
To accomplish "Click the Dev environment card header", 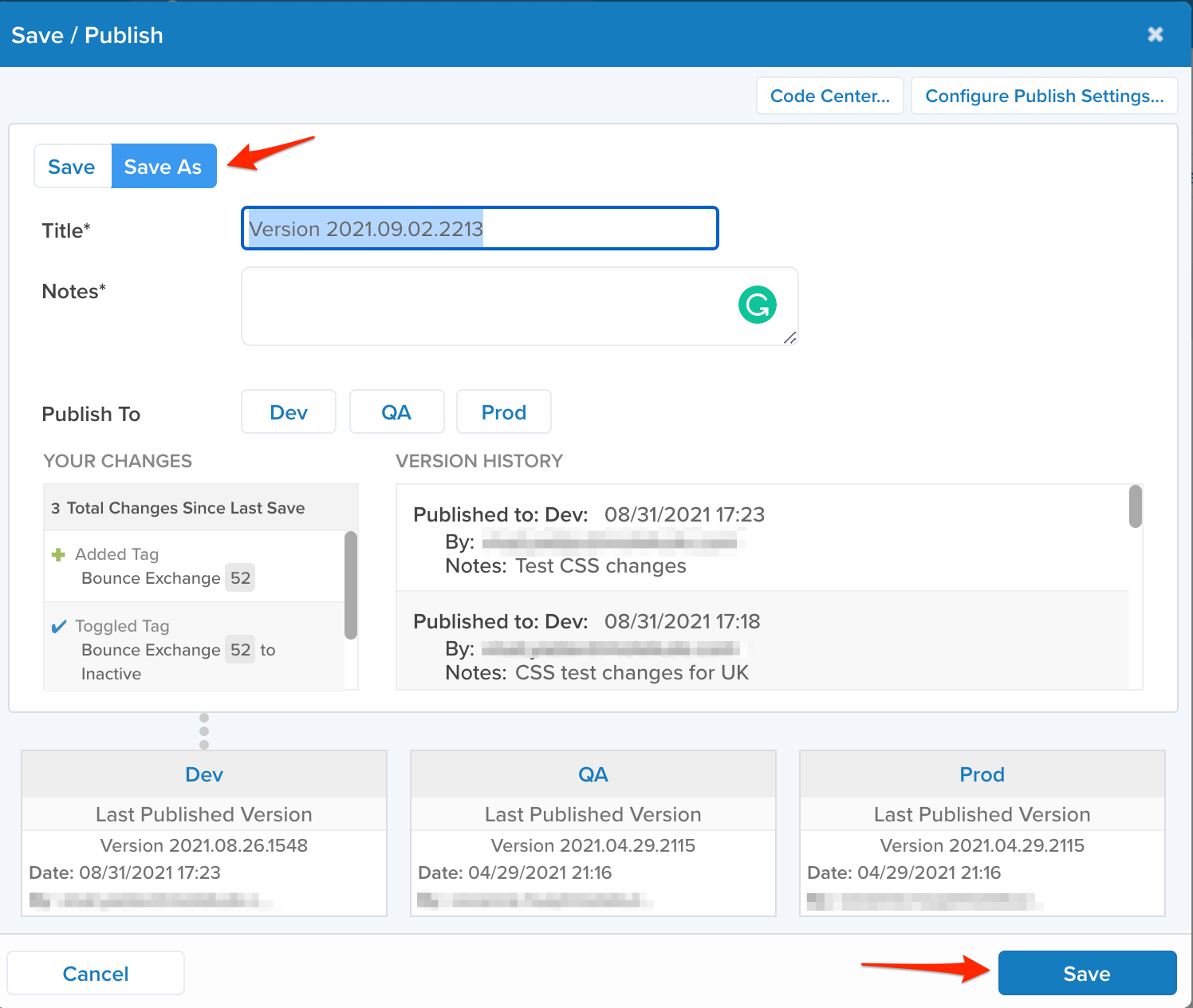I will pyautogui.click(x=204, y=774).
